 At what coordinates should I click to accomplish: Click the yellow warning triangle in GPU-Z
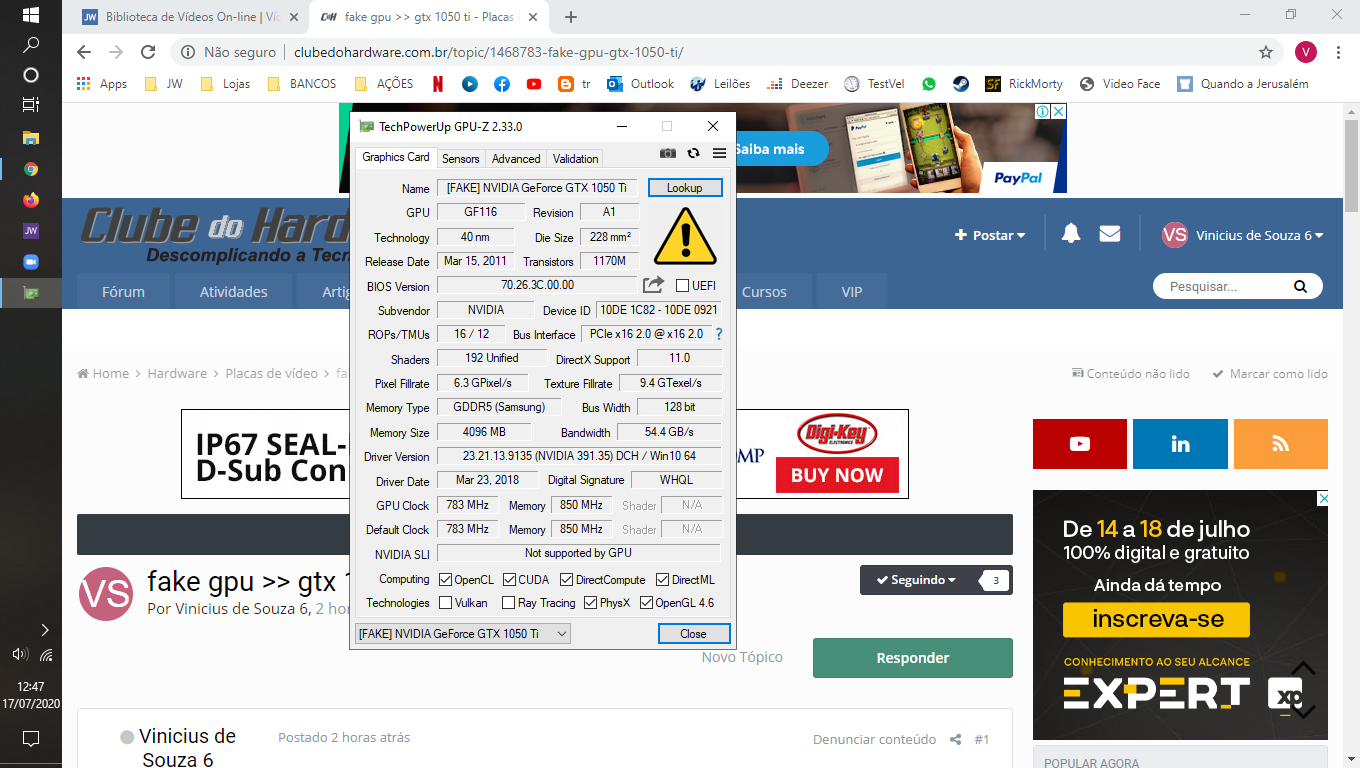pyautogui.click(x=685, y=236)
